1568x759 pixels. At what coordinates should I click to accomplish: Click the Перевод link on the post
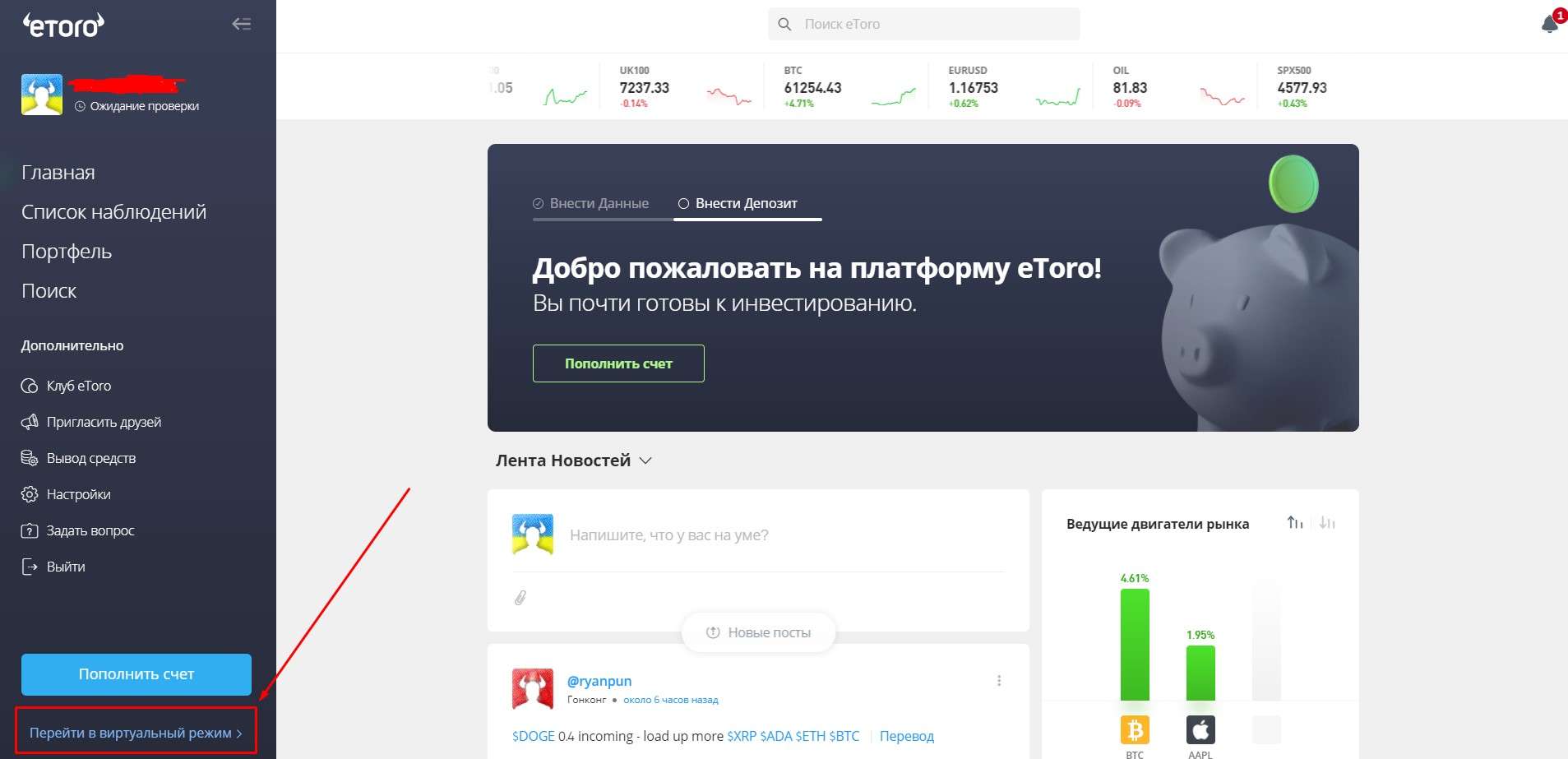pos(907,736)
